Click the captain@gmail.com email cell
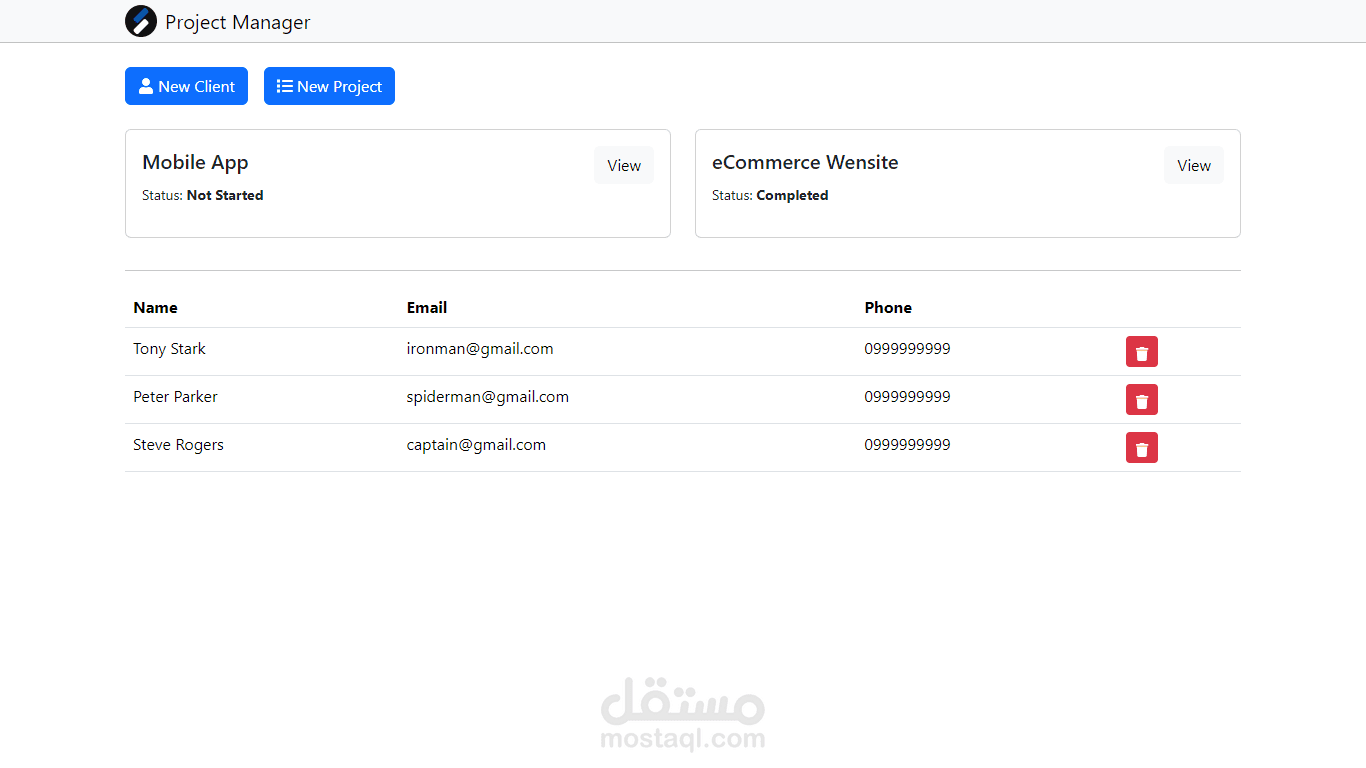1366x768 pixels. [476, 445]
